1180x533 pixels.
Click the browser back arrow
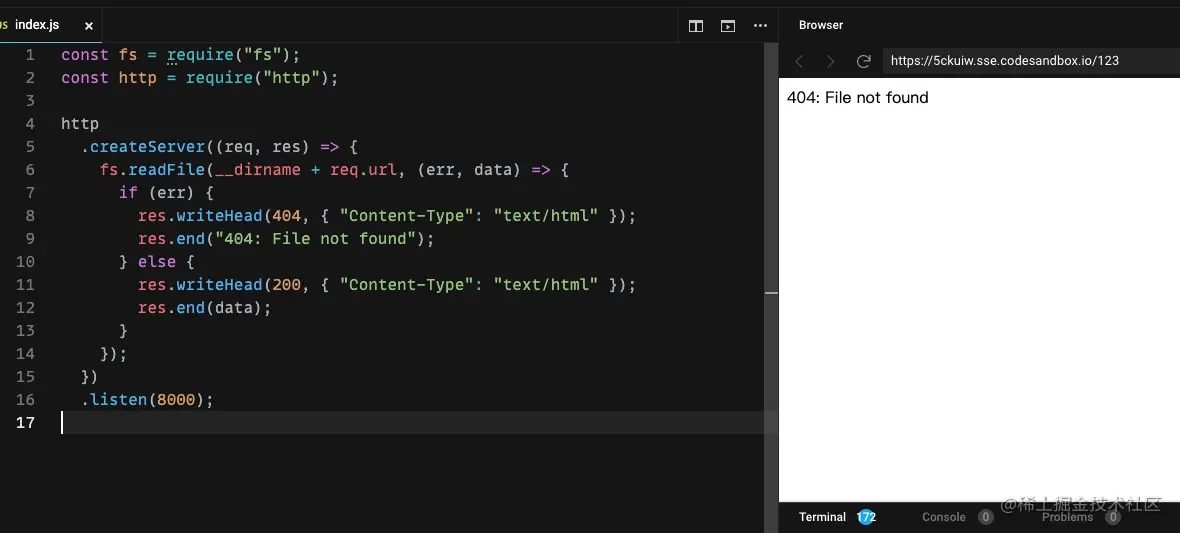click(799, 61)
